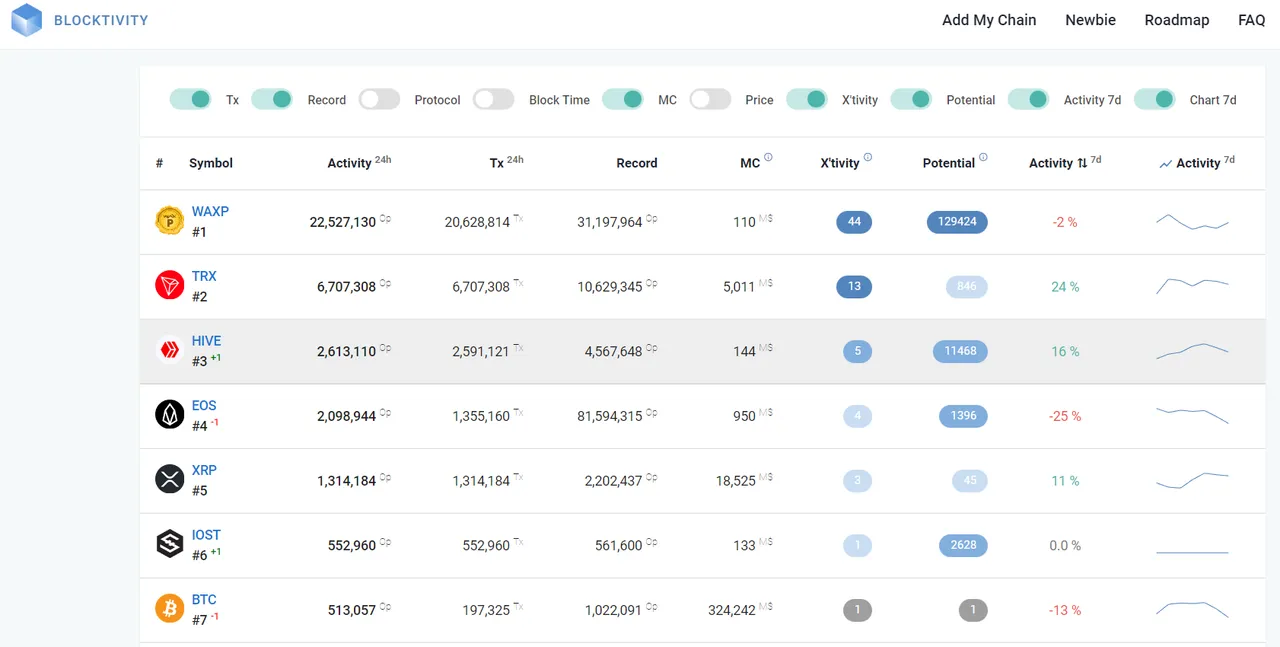Sort by Tx 24h column header

tap(506, 162)
